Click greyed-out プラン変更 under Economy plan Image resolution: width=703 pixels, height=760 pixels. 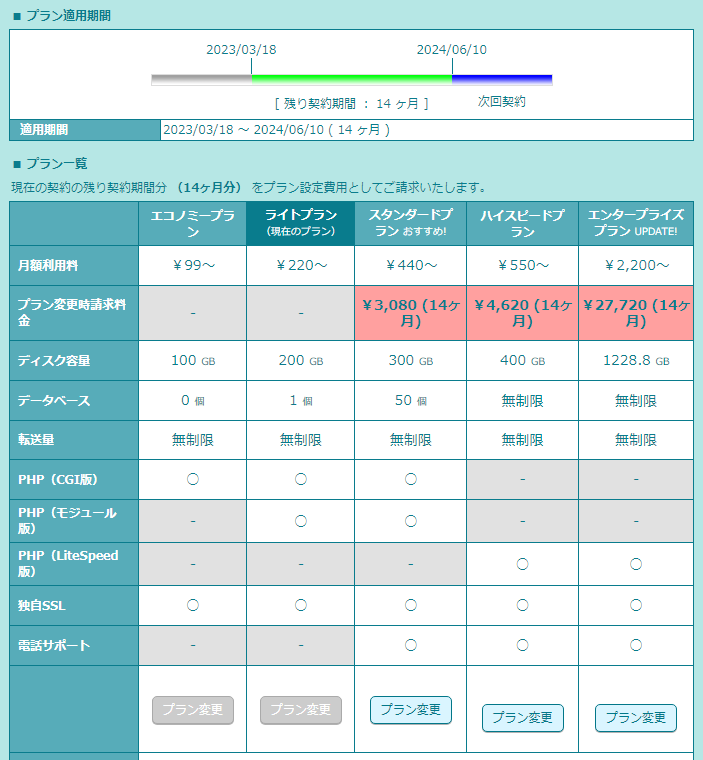193,710
